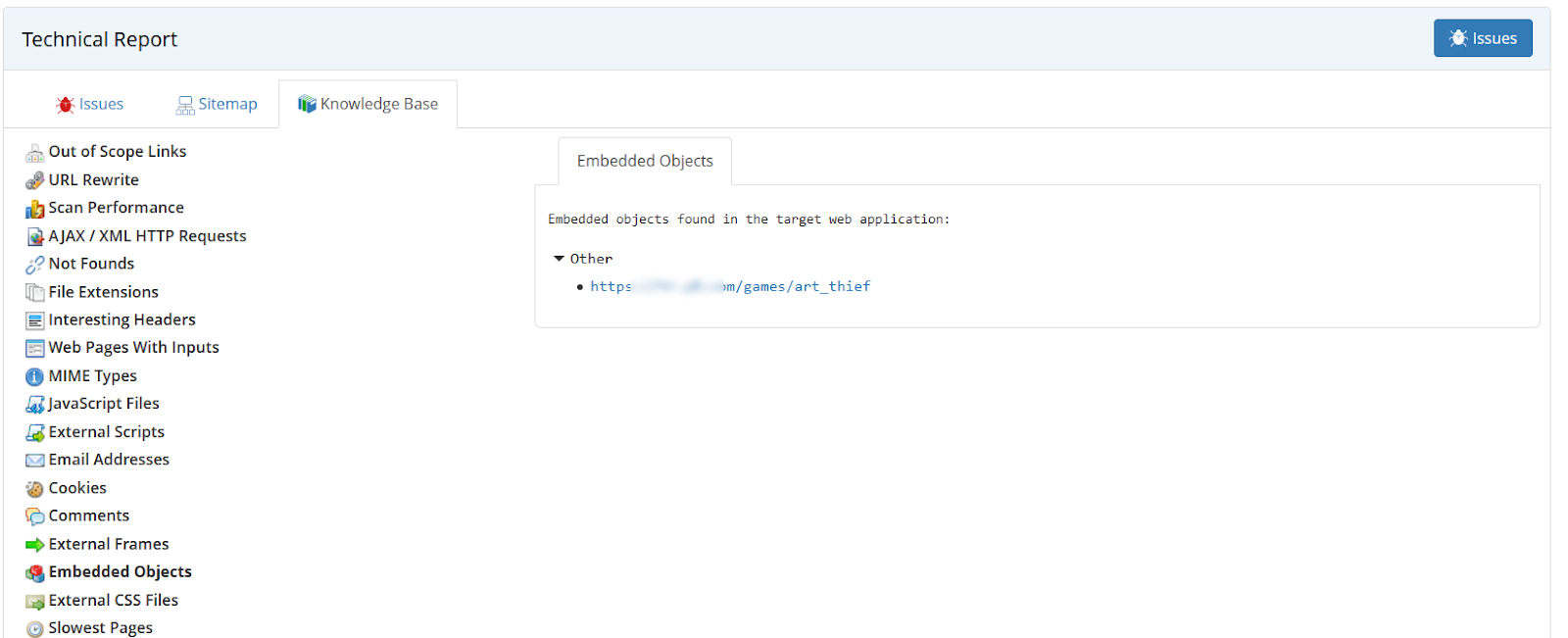Click the Cookies icon in sidebar
Image resolution: width=1568 pixels, height=638 pixels.
pyautogui.click(x=34, y=489)
